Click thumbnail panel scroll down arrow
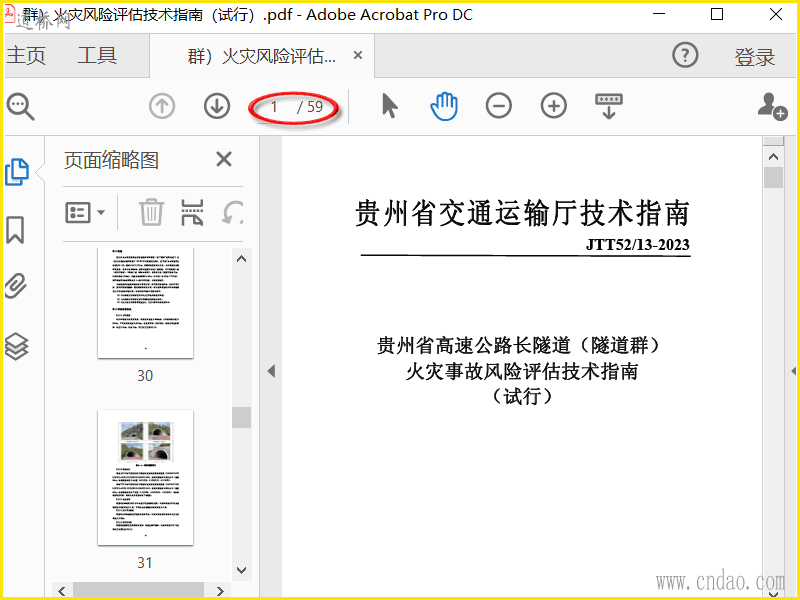 (242, 570)
